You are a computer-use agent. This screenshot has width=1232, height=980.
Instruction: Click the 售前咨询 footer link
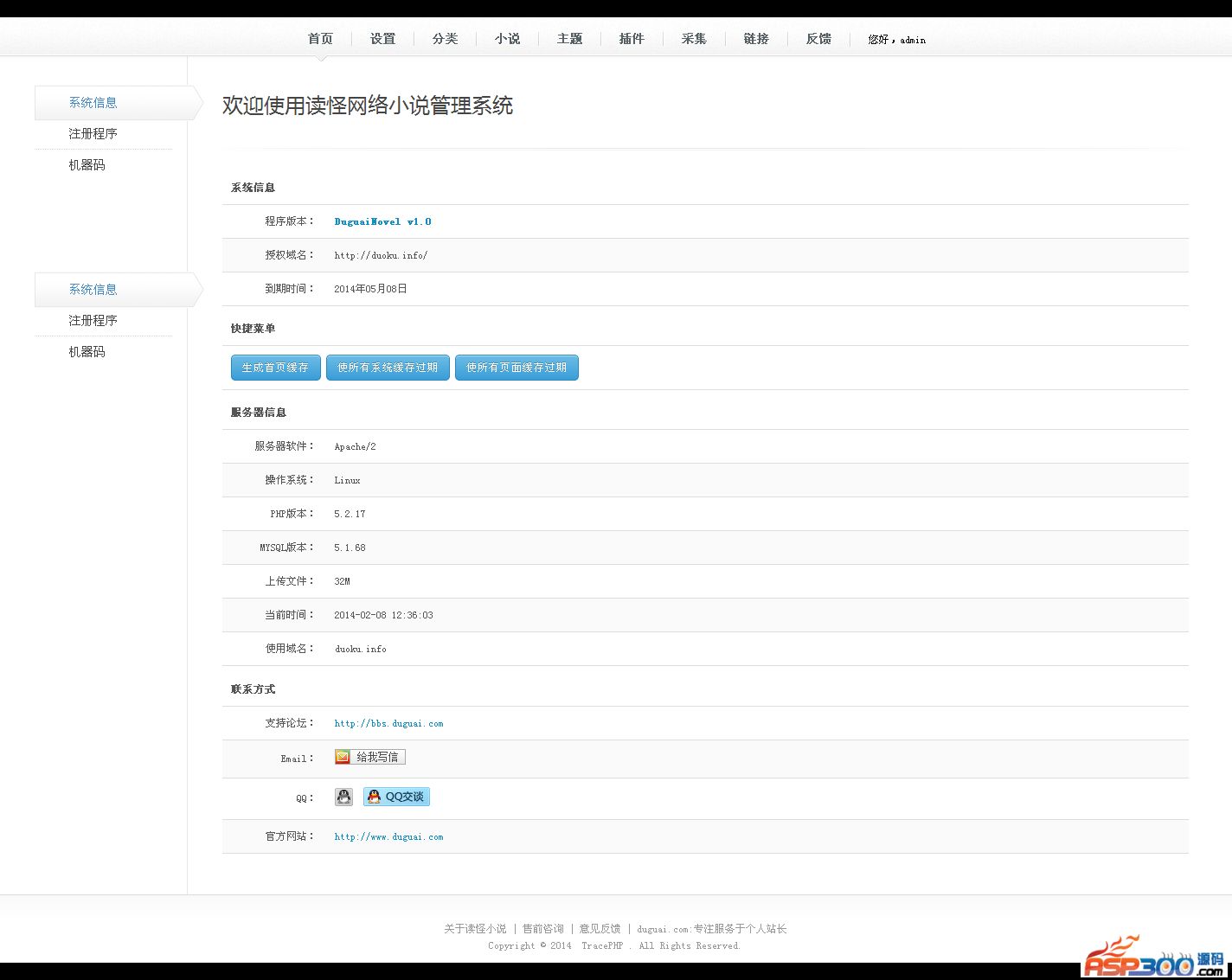point(542,929)
